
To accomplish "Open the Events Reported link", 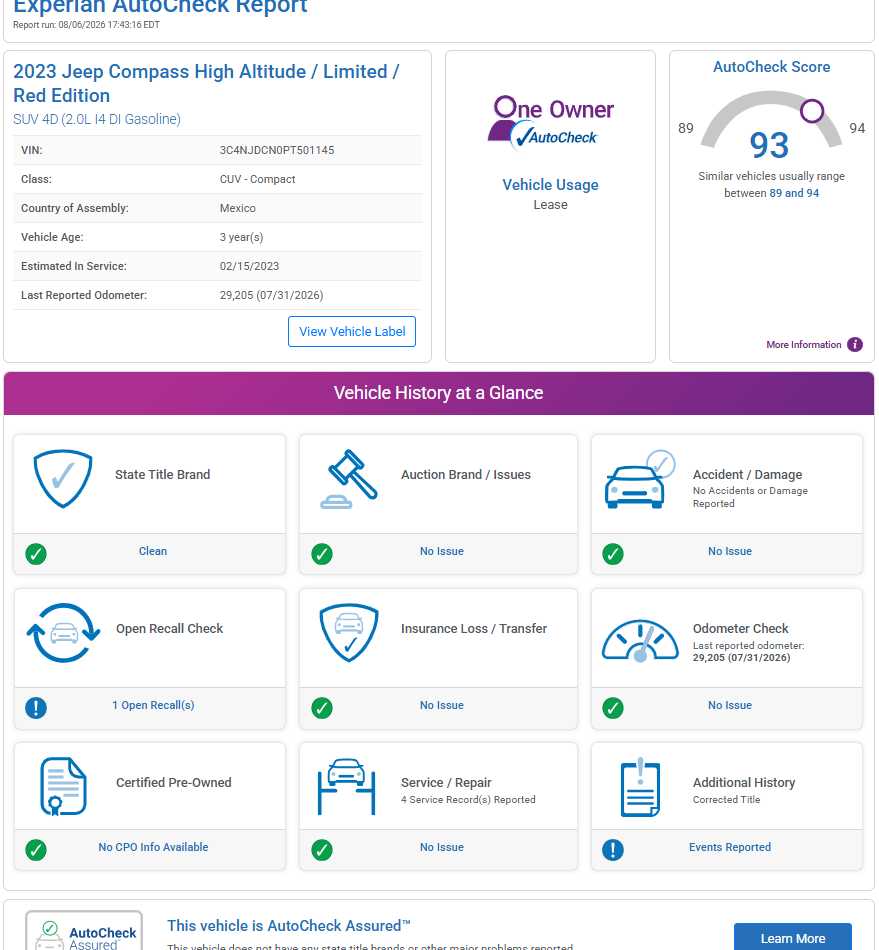I will pyautogui.click(x=729, y=846).
